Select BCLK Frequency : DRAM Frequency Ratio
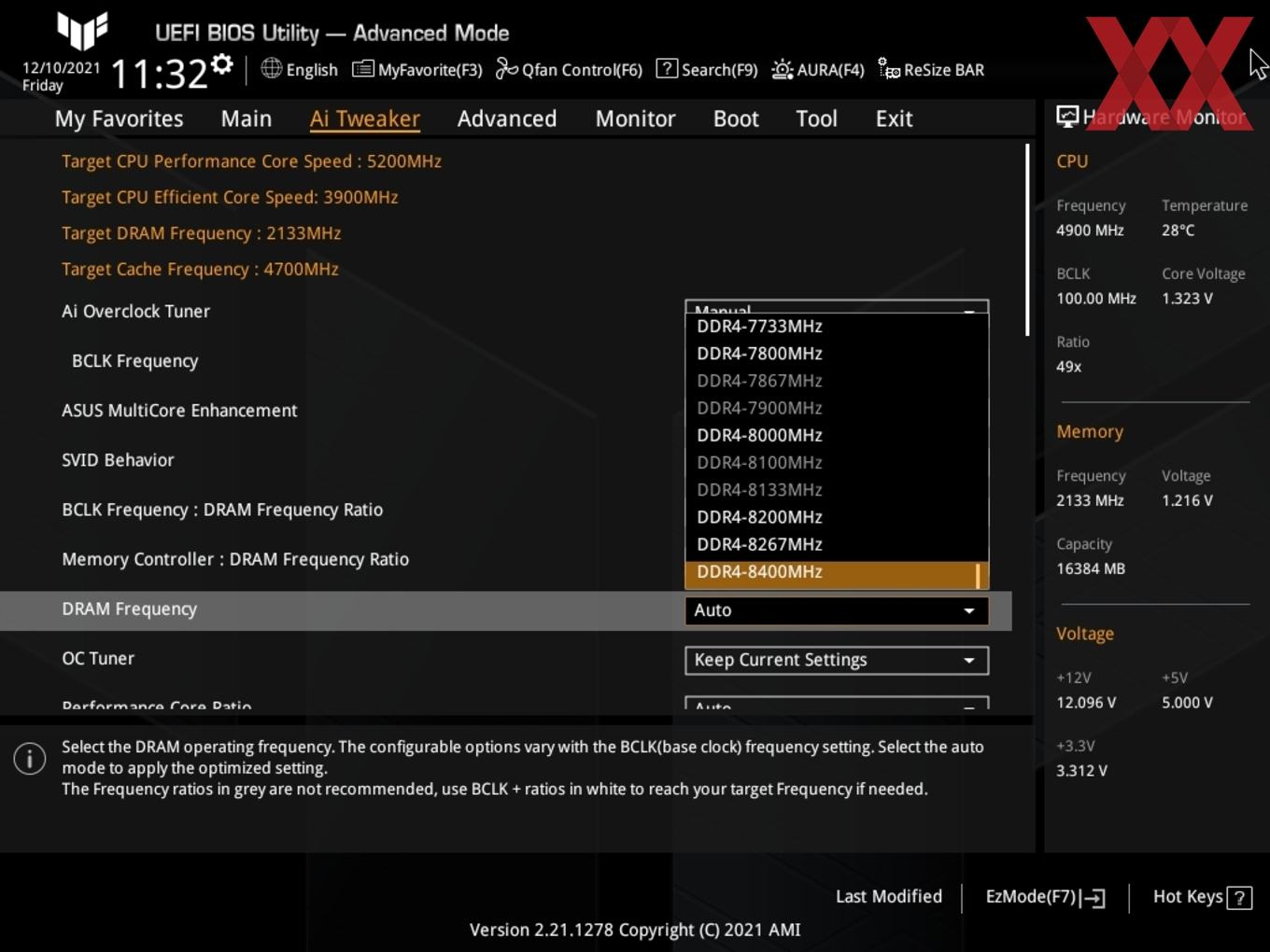 [222, 510]
